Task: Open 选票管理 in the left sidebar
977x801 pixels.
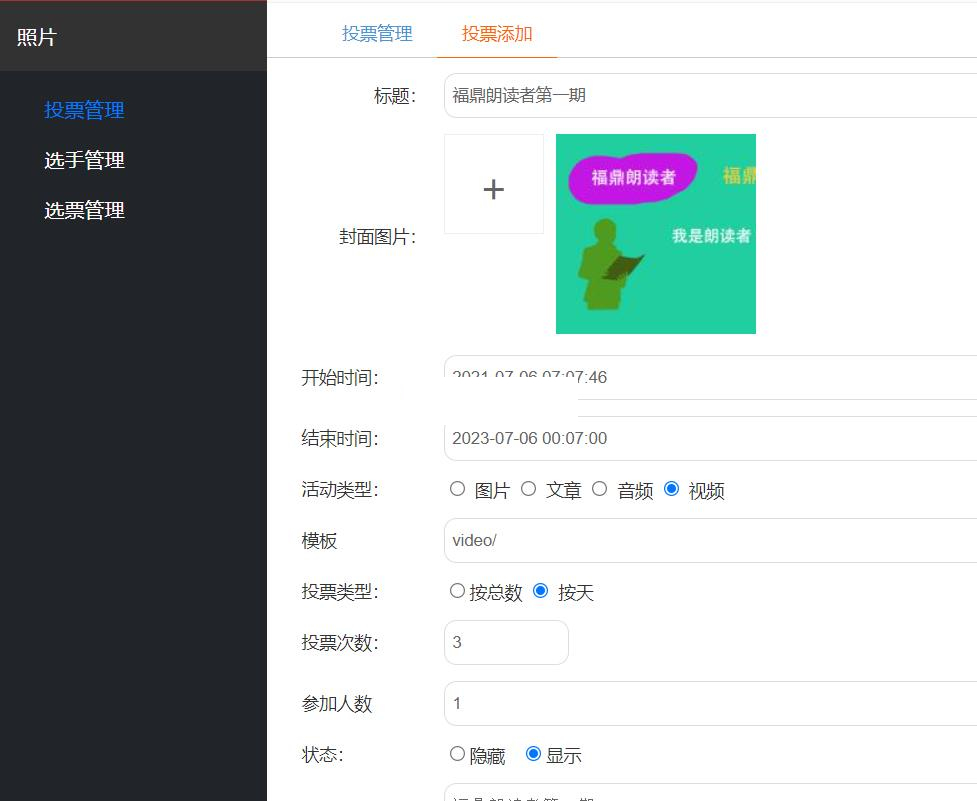Action: pyautogui.click(x=84, y=210)
